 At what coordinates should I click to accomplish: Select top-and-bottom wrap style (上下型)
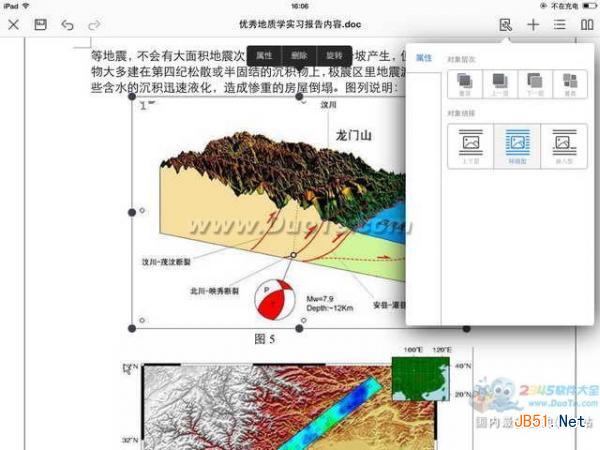472,146
